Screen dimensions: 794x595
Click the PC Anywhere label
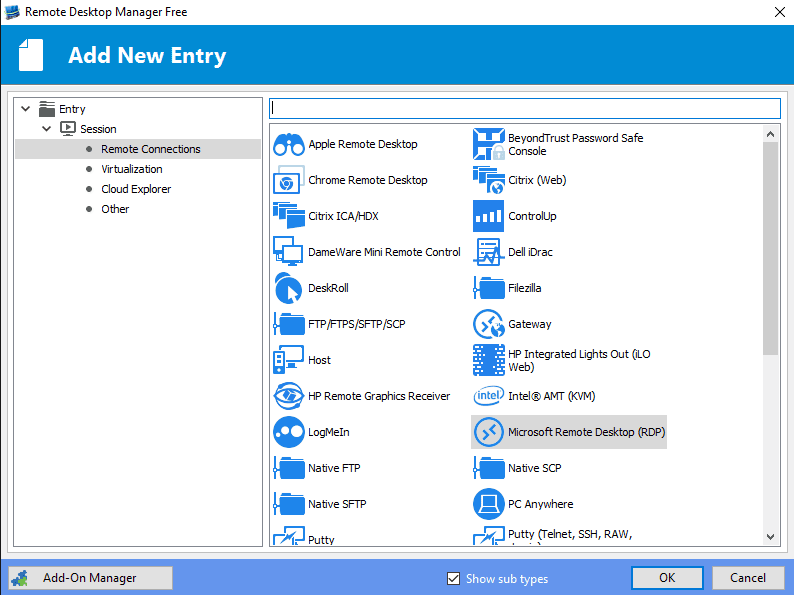click(540, 504)
